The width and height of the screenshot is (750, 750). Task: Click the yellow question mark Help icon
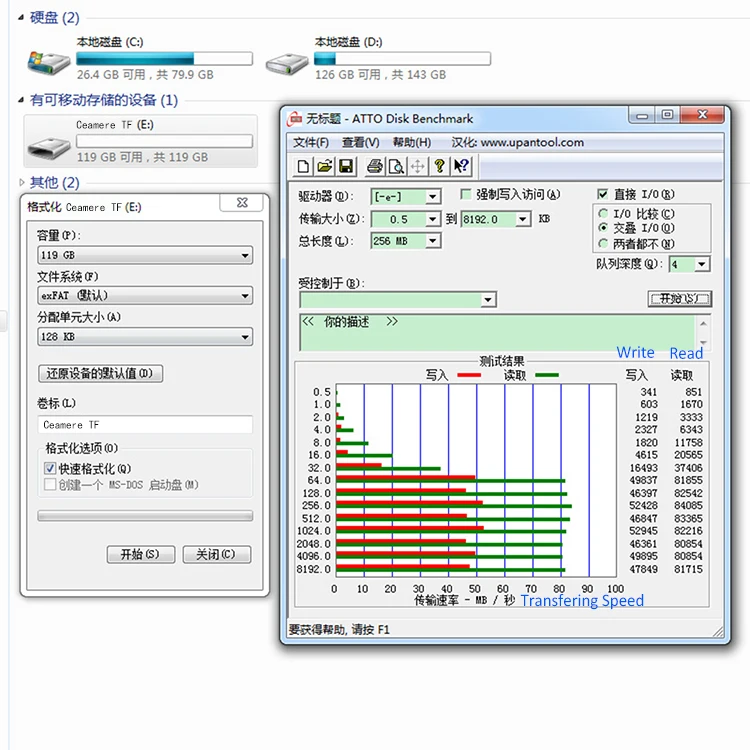point(439,166)
